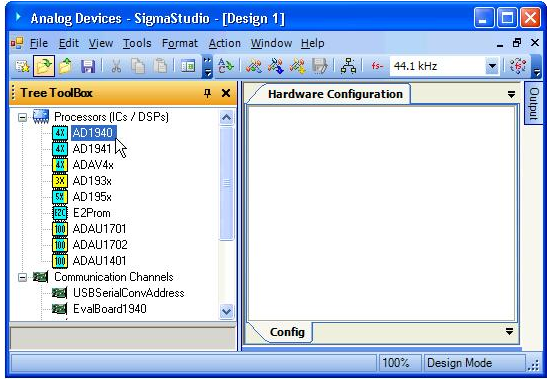Collapse the Communication Channels node
The image size is (550, 379).
coord(22,278)
